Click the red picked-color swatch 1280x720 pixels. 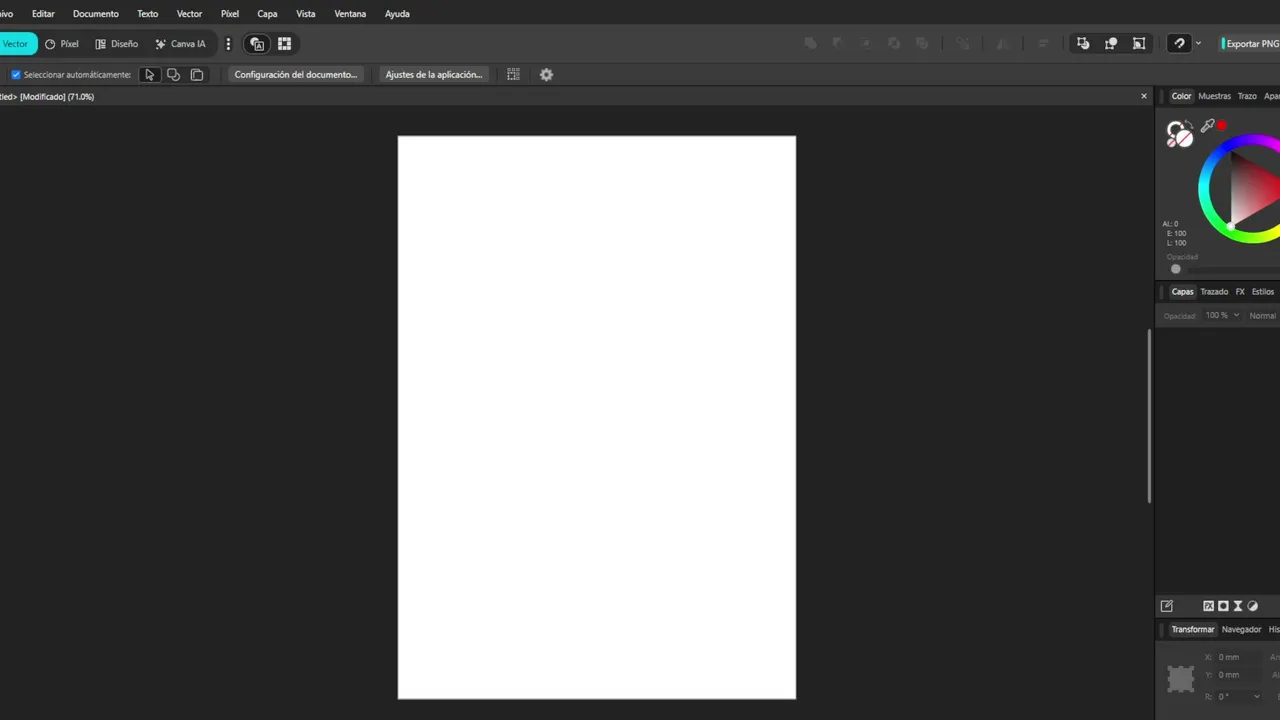[1221, 126]
